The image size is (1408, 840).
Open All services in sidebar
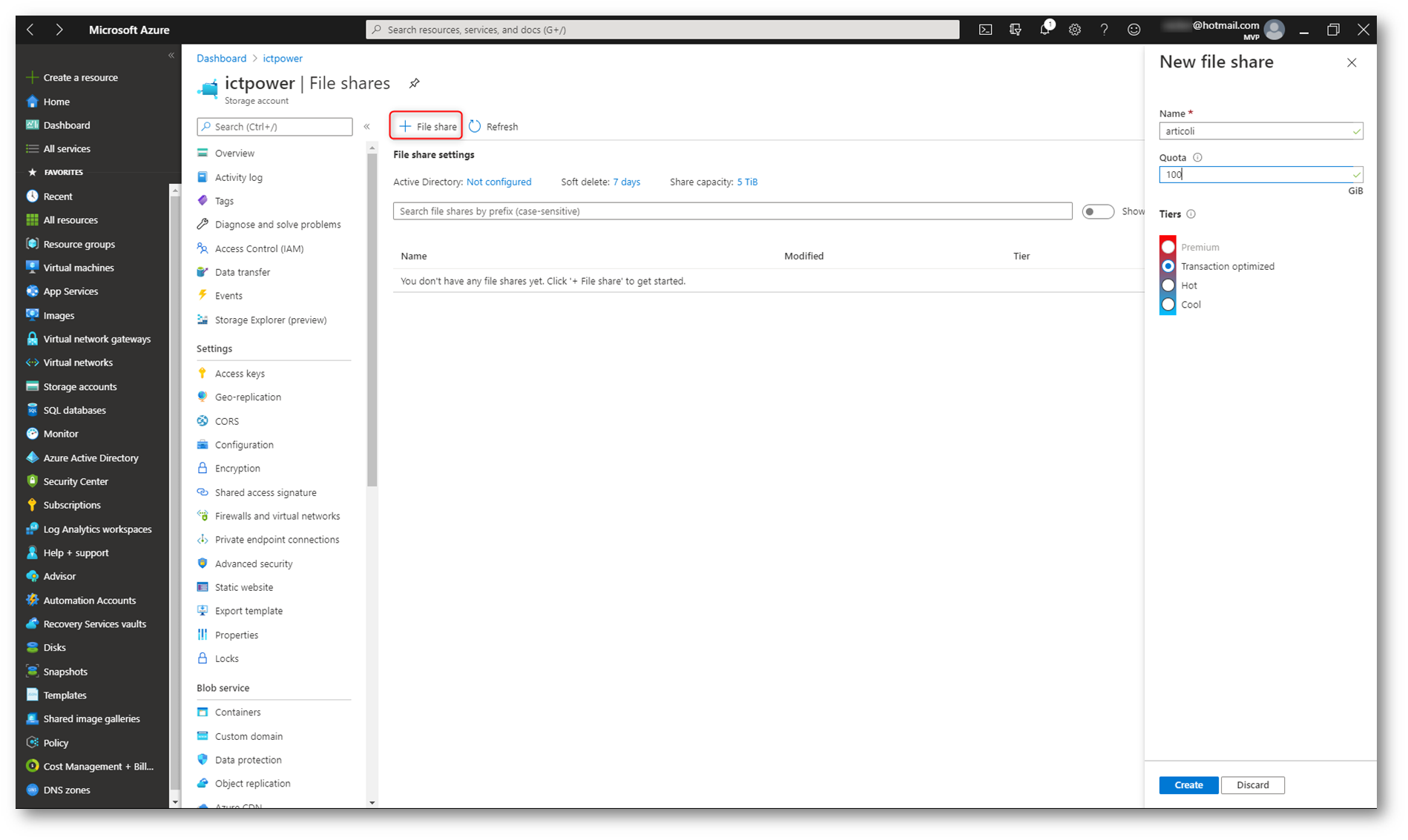(67, 148)
